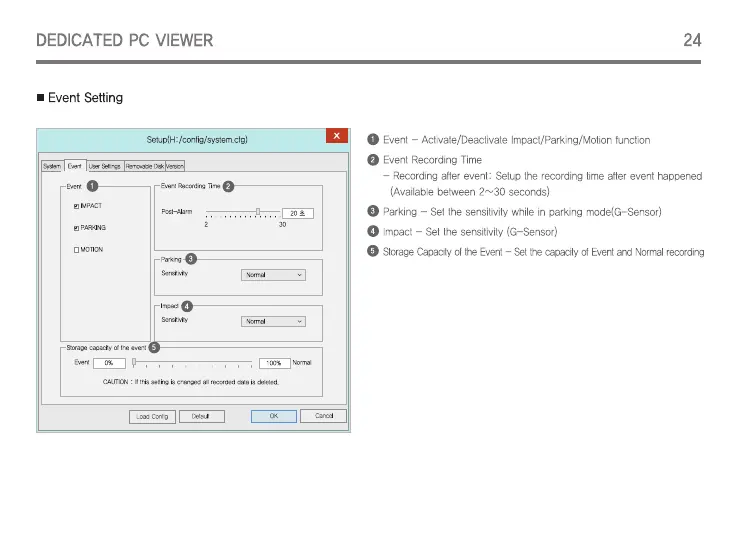737x539 pixels.
Task: Open the Removable Disk tab
Action: click(144, 166)
